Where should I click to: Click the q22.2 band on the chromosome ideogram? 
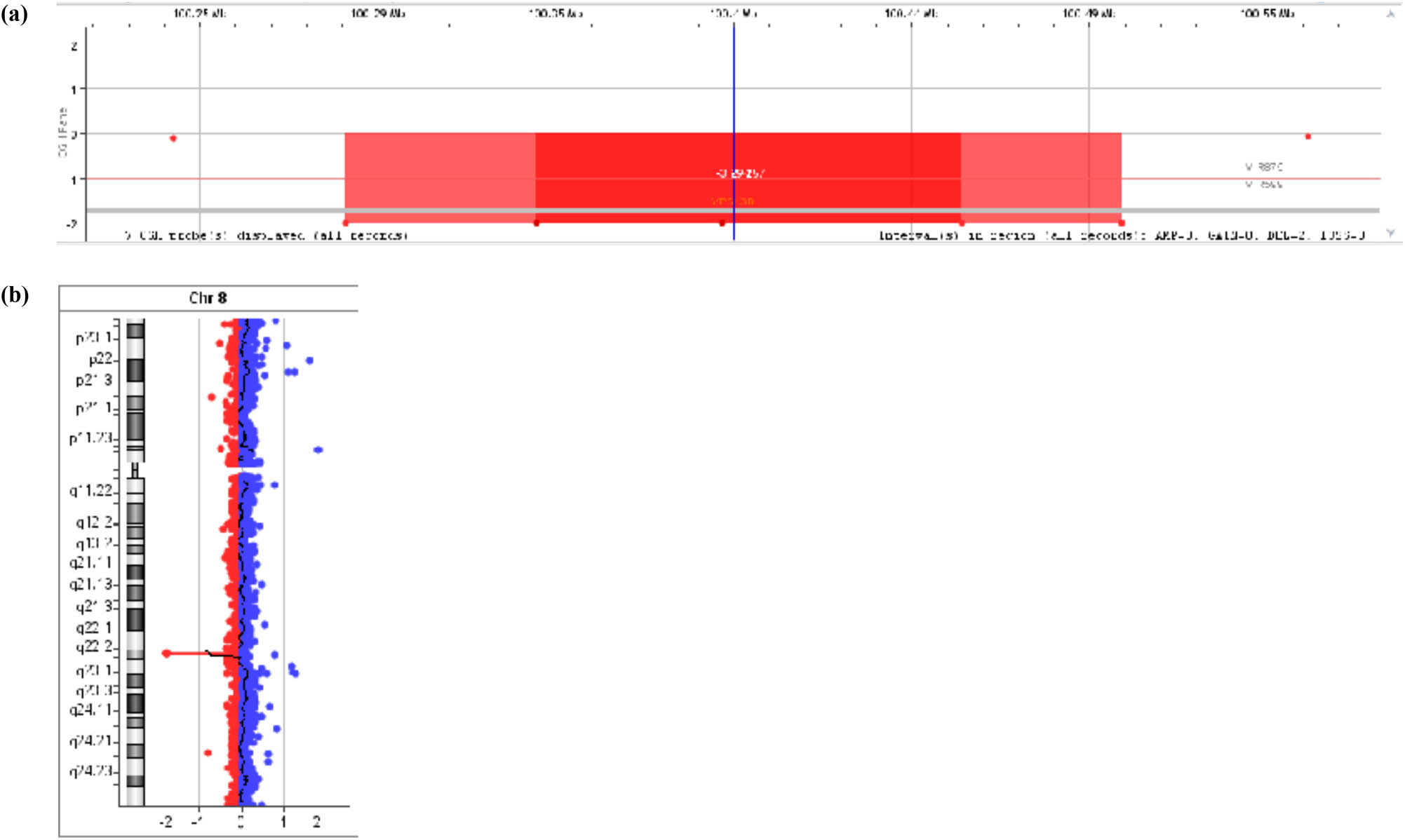[135, 654]
